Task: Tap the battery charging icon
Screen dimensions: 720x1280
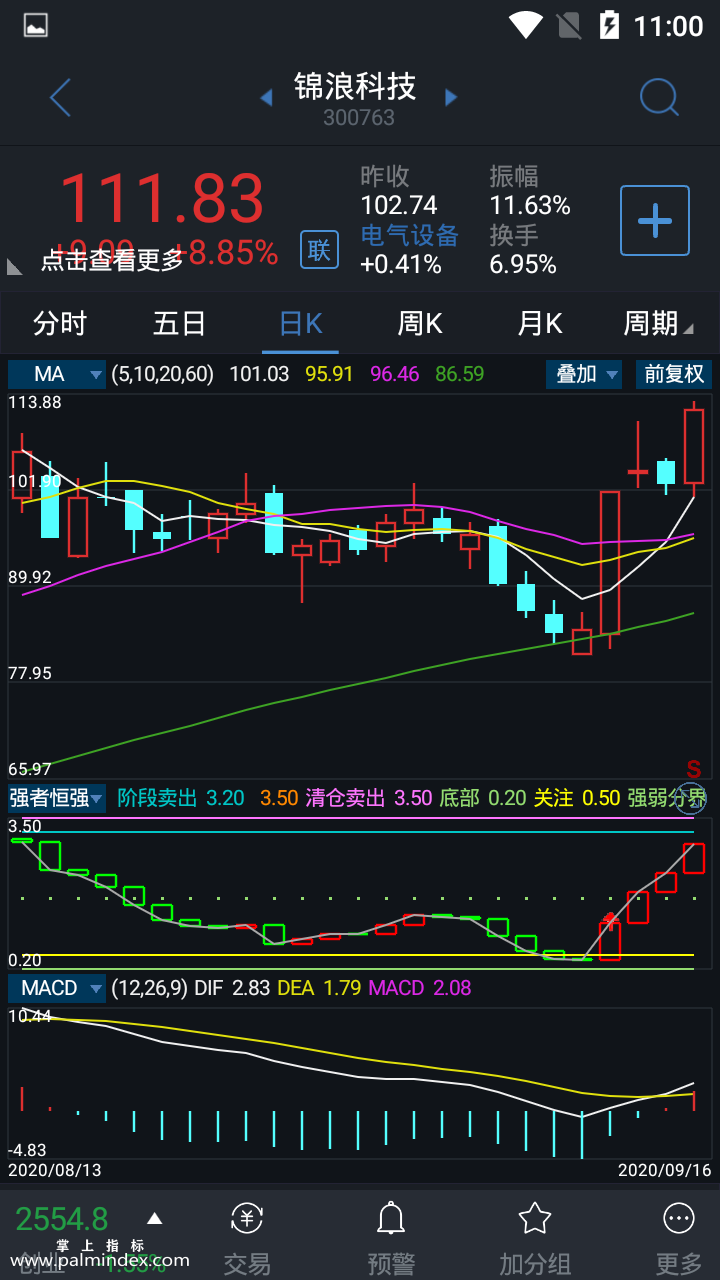Action: click(609, 25)
